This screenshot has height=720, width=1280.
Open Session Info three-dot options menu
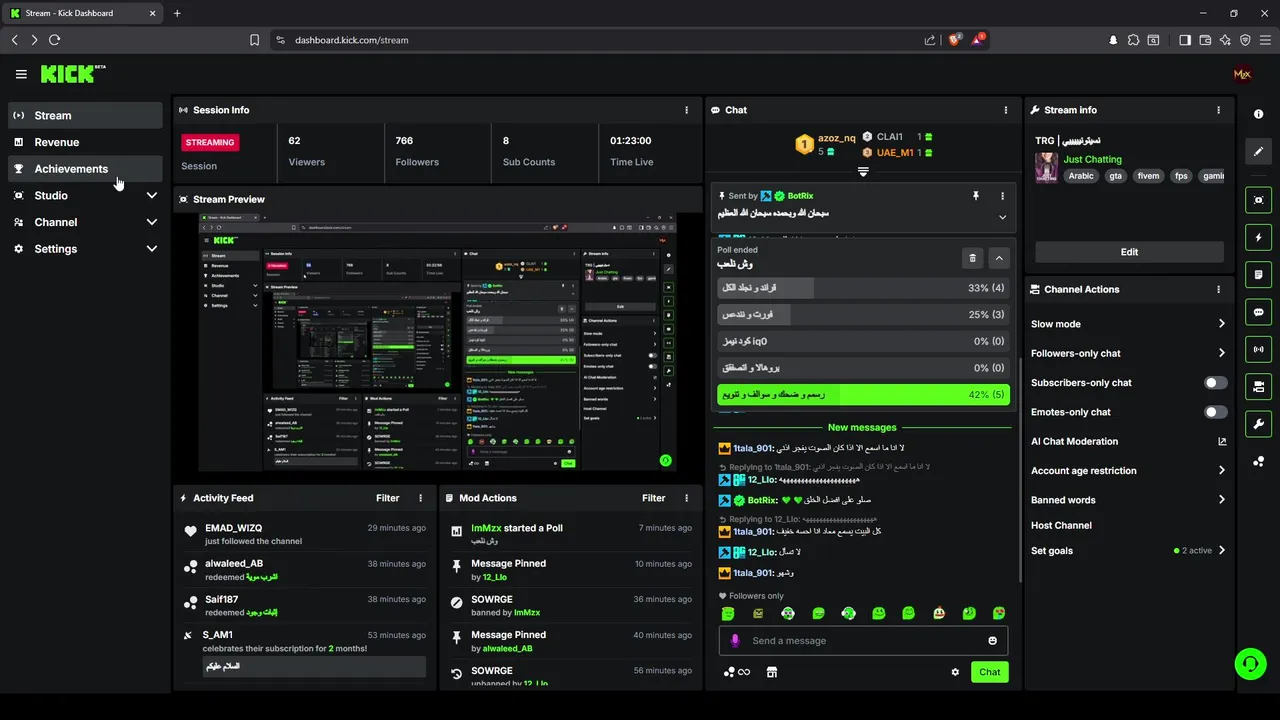click(686, 110)
